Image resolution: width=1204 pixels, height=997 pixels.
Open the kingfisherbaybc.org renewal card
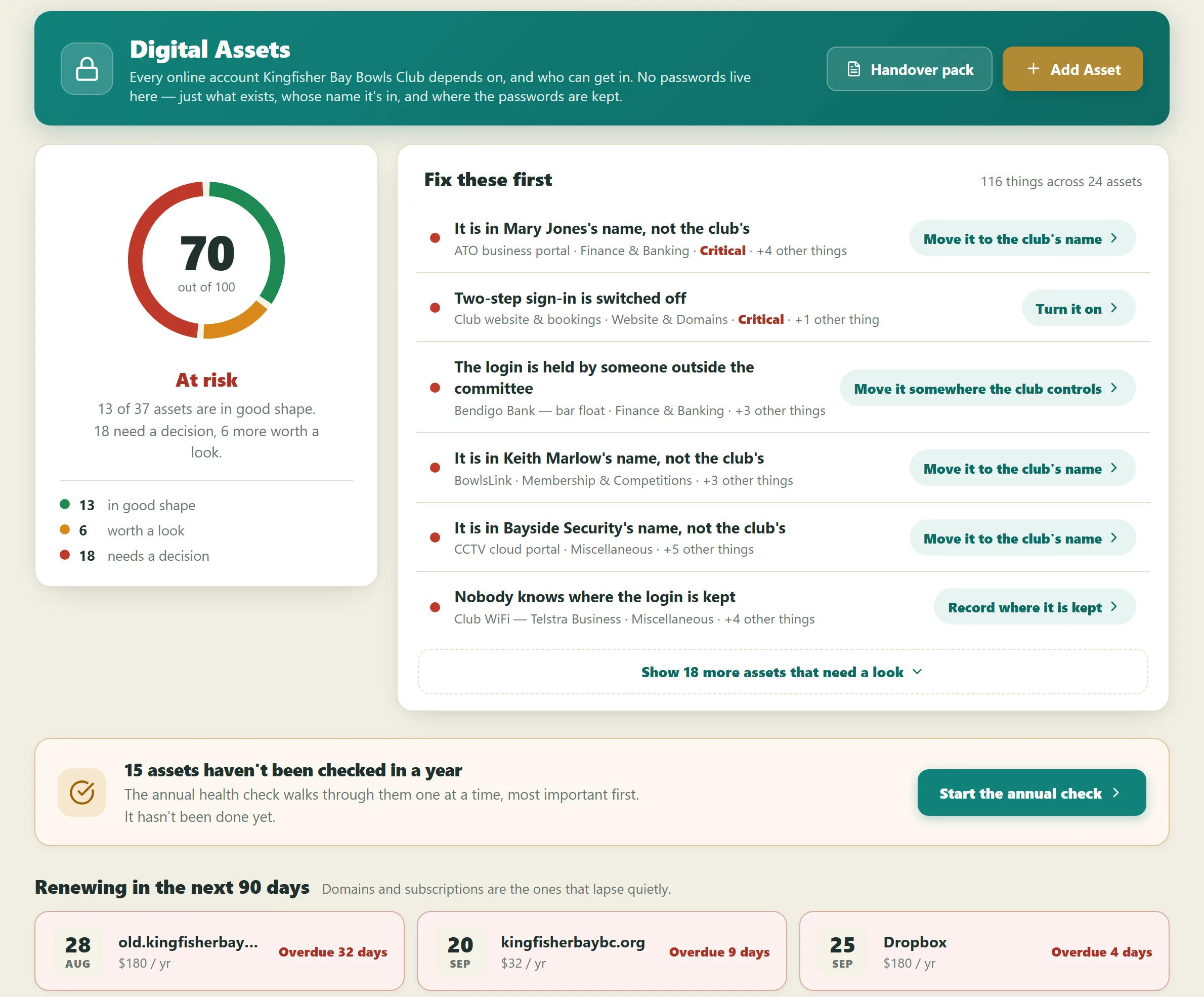[x=601, y=951]
